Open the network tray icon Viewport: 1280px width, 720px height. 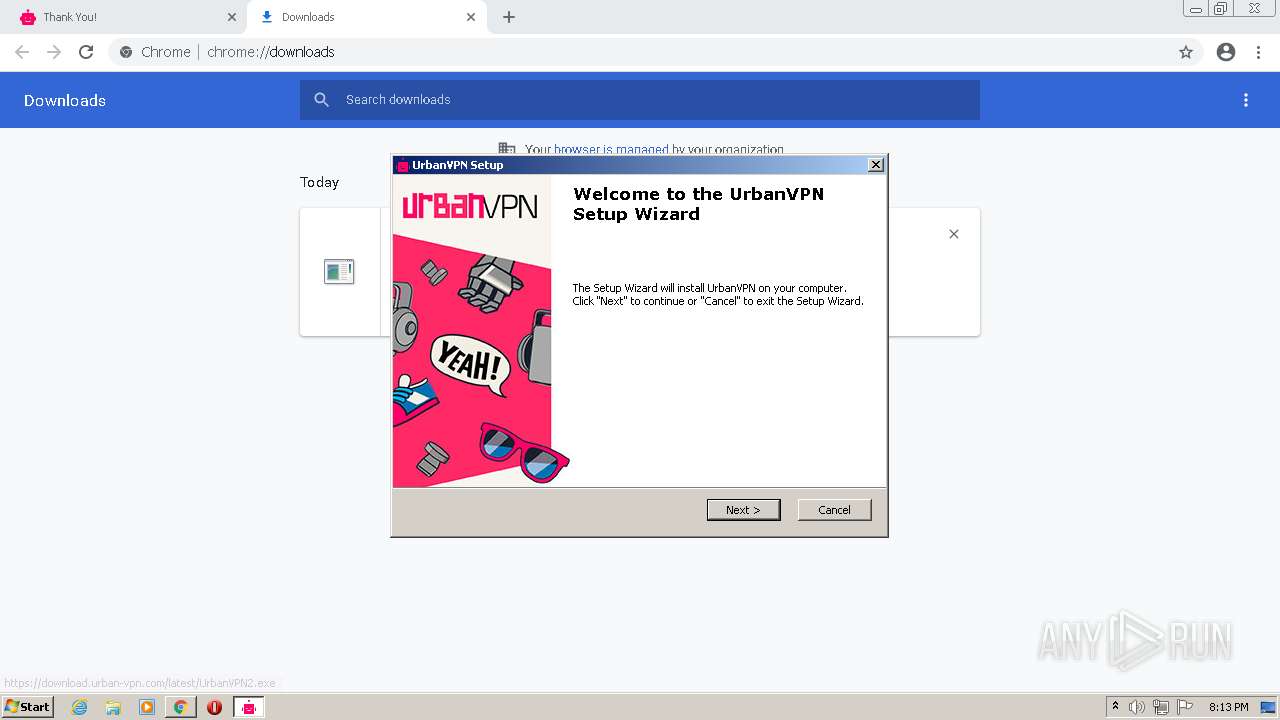(x=1161, y=707)
